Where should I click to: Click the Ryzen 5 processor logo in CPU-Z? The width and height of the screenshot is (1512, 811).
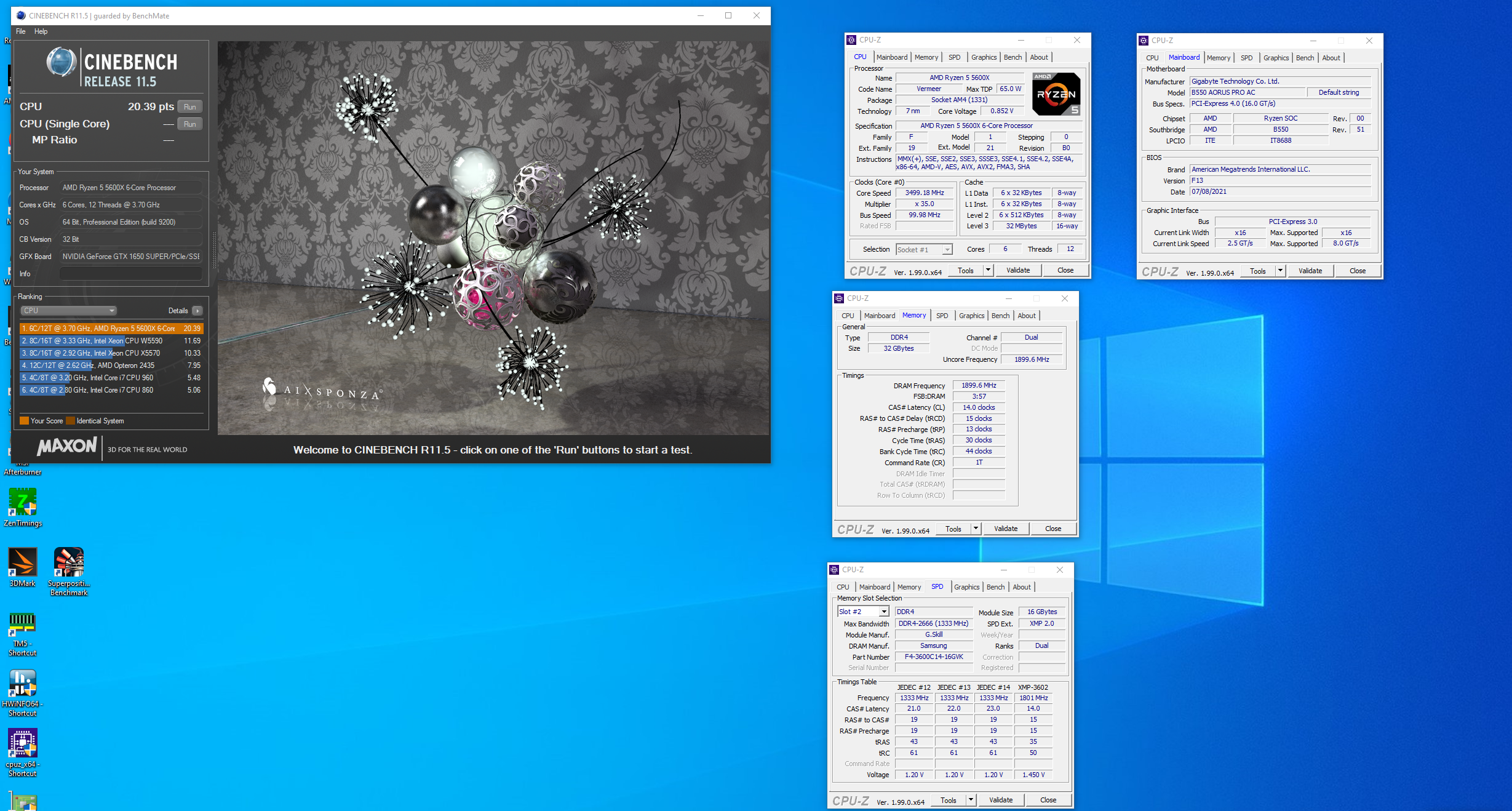pyautogui.click(x=1056, y=94)
